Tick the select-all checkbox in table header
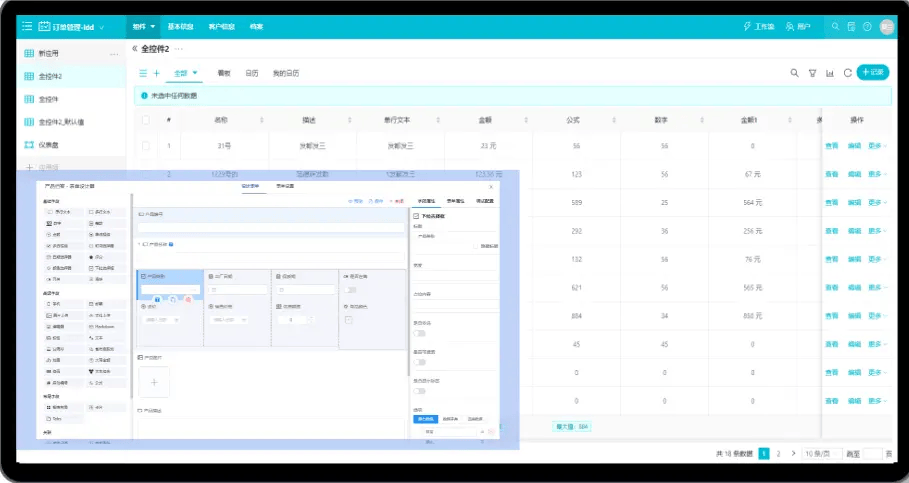Image resolution: width=909 pixels, height=483 pixels. click(x=146, y=120)
